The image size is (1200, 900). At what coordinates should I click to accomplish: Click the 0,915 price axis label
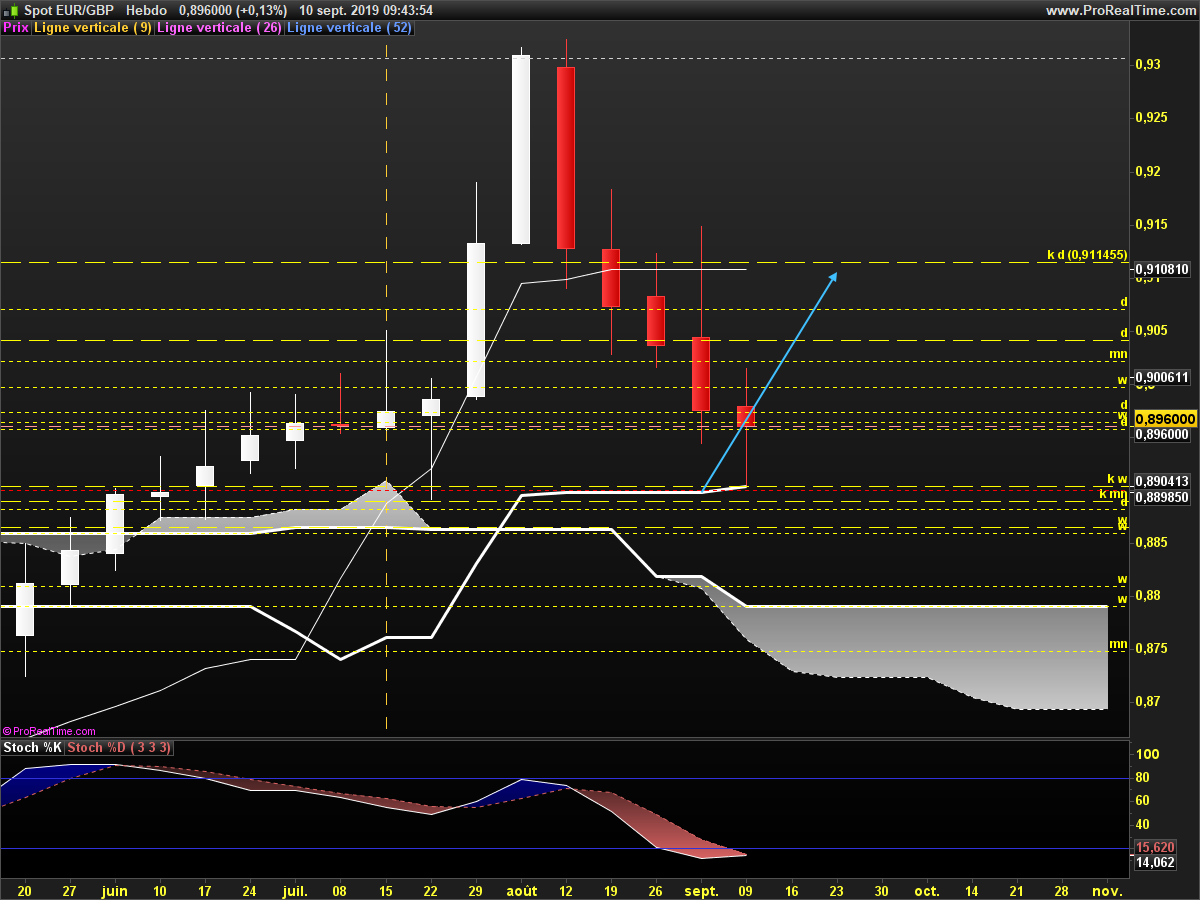click(x=1153, y=224)
